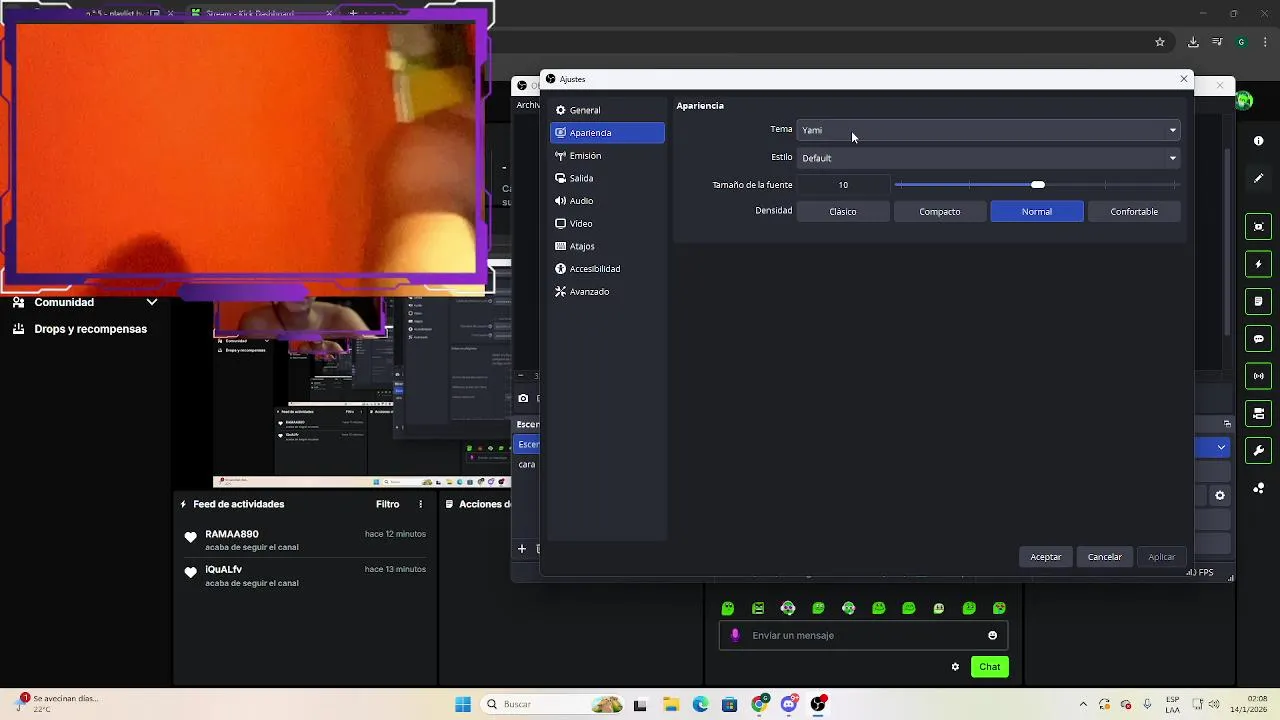Open the Chrome downloads icon
The image size is (1280, 720).
point(1193,42)
